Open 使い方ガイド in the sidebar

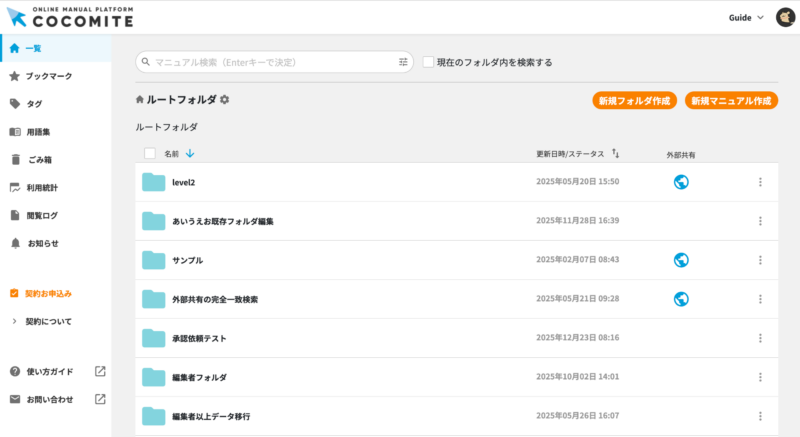tap(49, 372)
